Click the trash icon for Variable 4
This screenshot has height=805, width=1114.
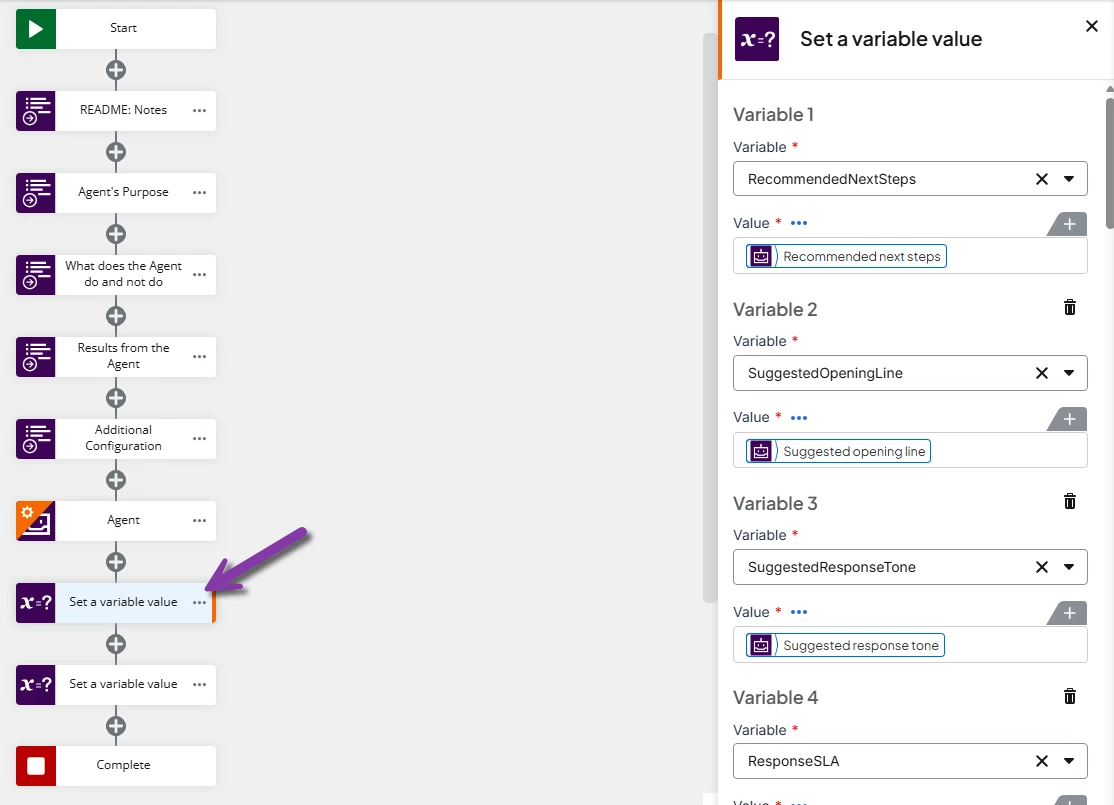1069,696
